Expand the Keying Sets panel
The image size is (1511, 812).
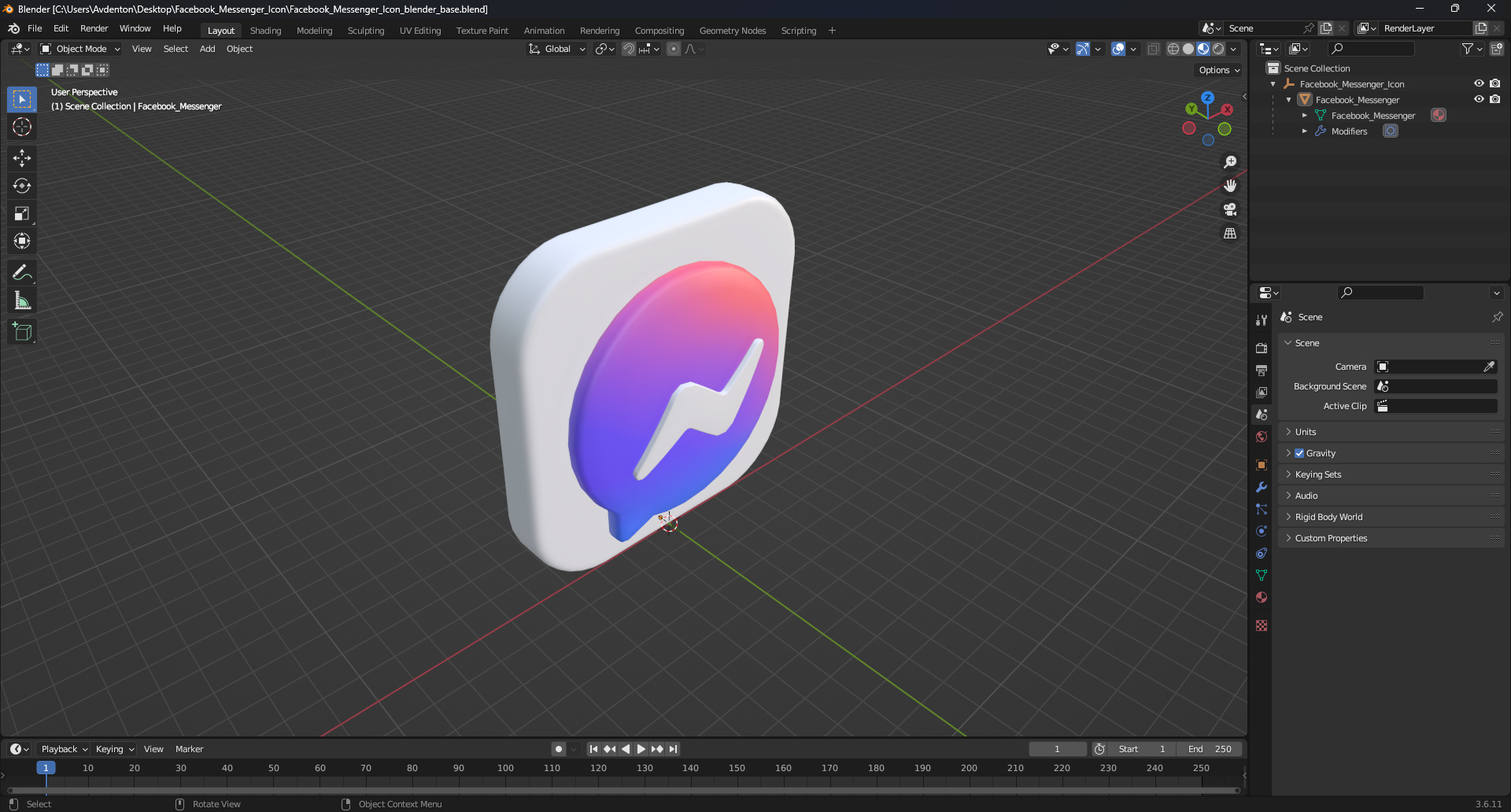click(x=1391, y=474)
